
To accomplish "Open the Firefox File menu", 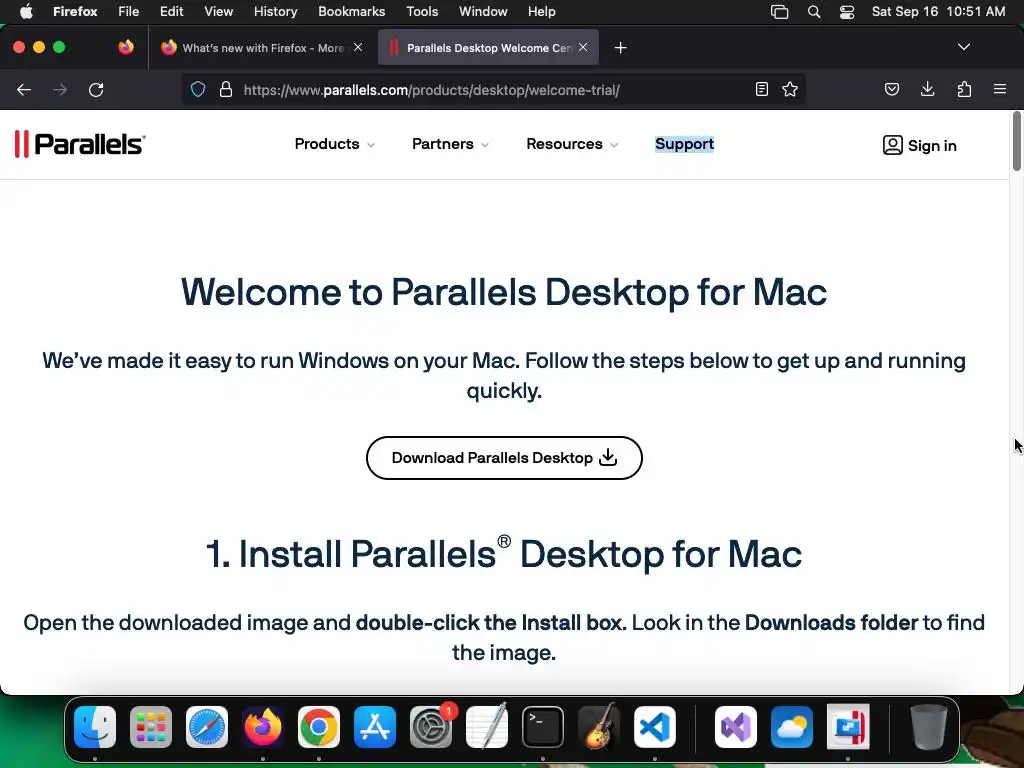I will click(x=128, y=12).
